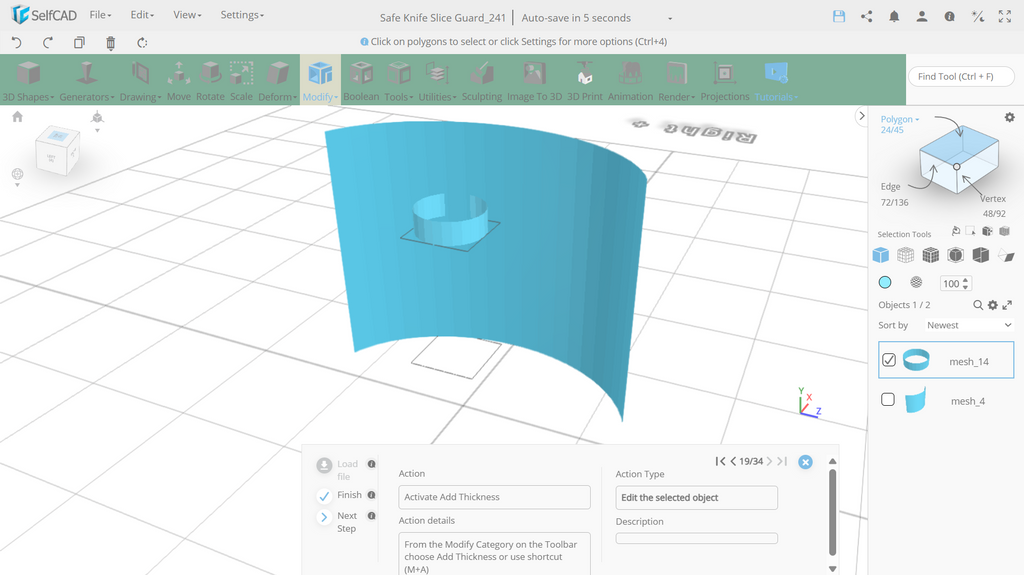Viewport: 1024px width, 575px height.
Task: Uncheck the mesh_14 object checkbox
Action: (x=889, y=360)
